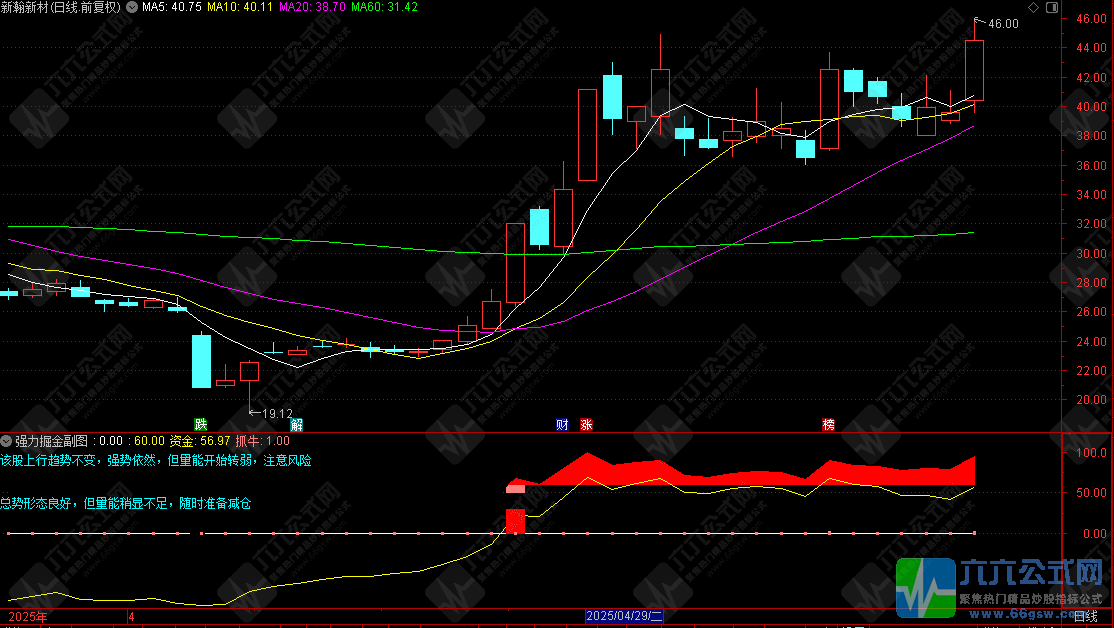This screenshot has width=1114, height=628.
Task: Click the 2025/04/29 date marker on timeline
Action: pyautogui.click(x=625, y=617)
